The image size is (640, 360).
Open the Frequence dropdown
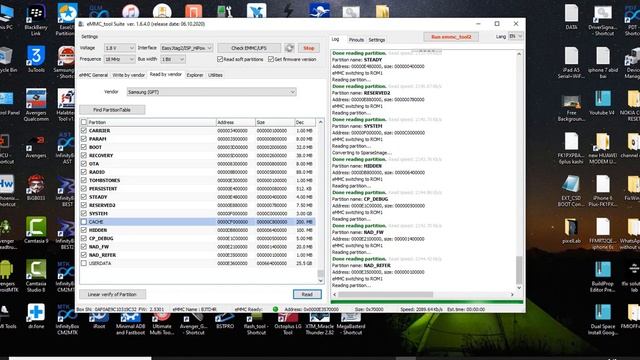pyautogui.click(x=119, y=59)
